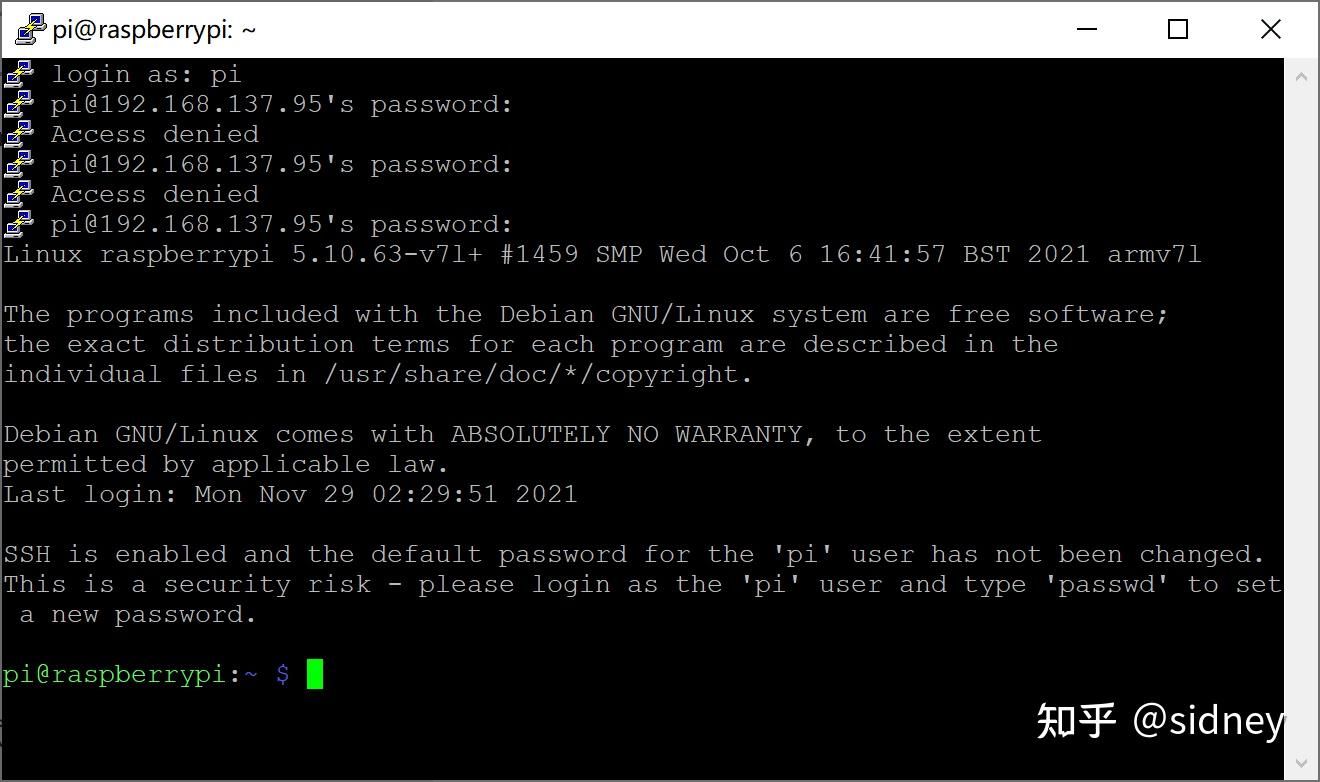Maximize the PuTTY terminal window
The height and width of the screenshot is (782, 1320).
pos(1178,29)
